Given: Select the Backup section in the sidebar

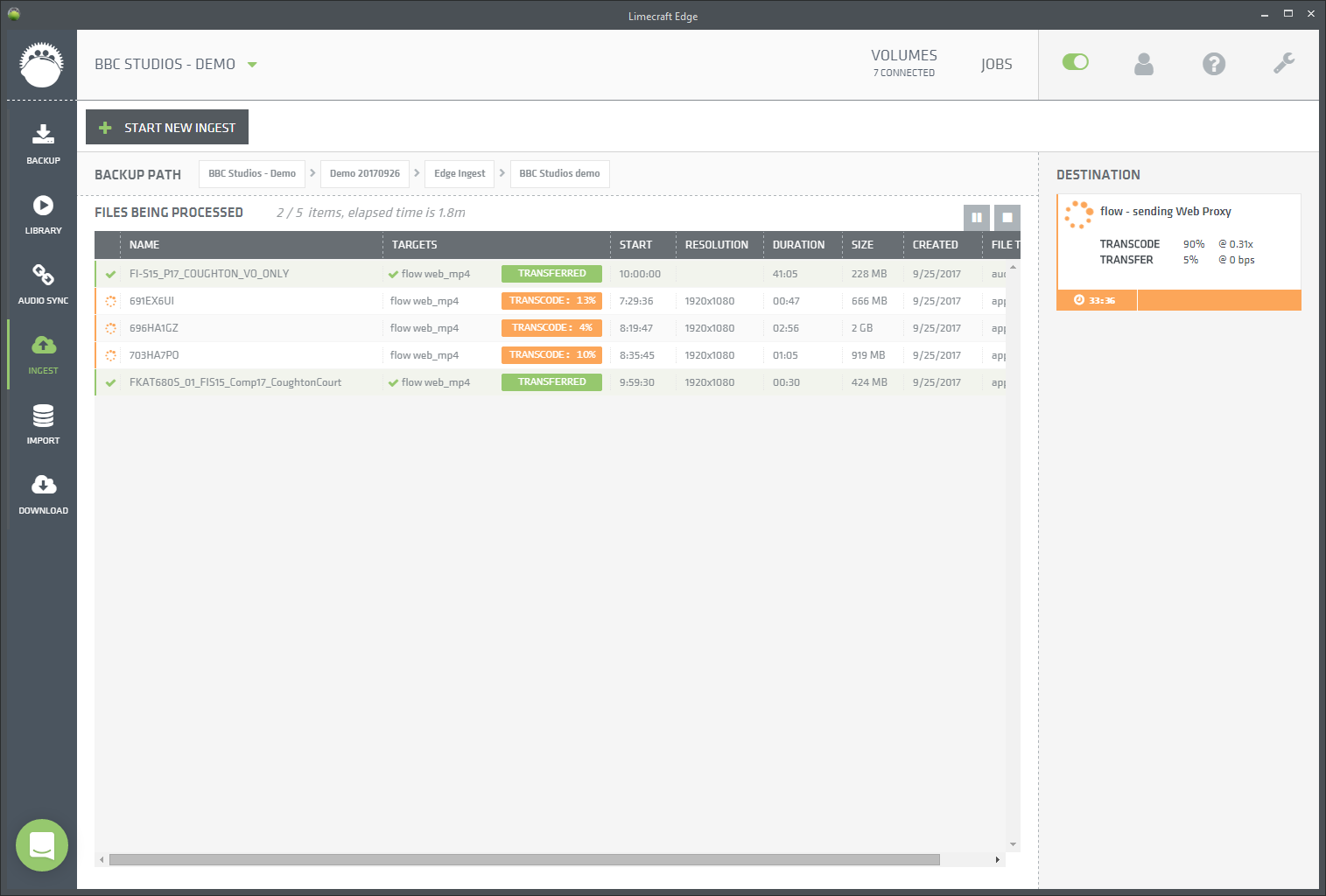Looking at the screenshot, I should click(42, 144).
